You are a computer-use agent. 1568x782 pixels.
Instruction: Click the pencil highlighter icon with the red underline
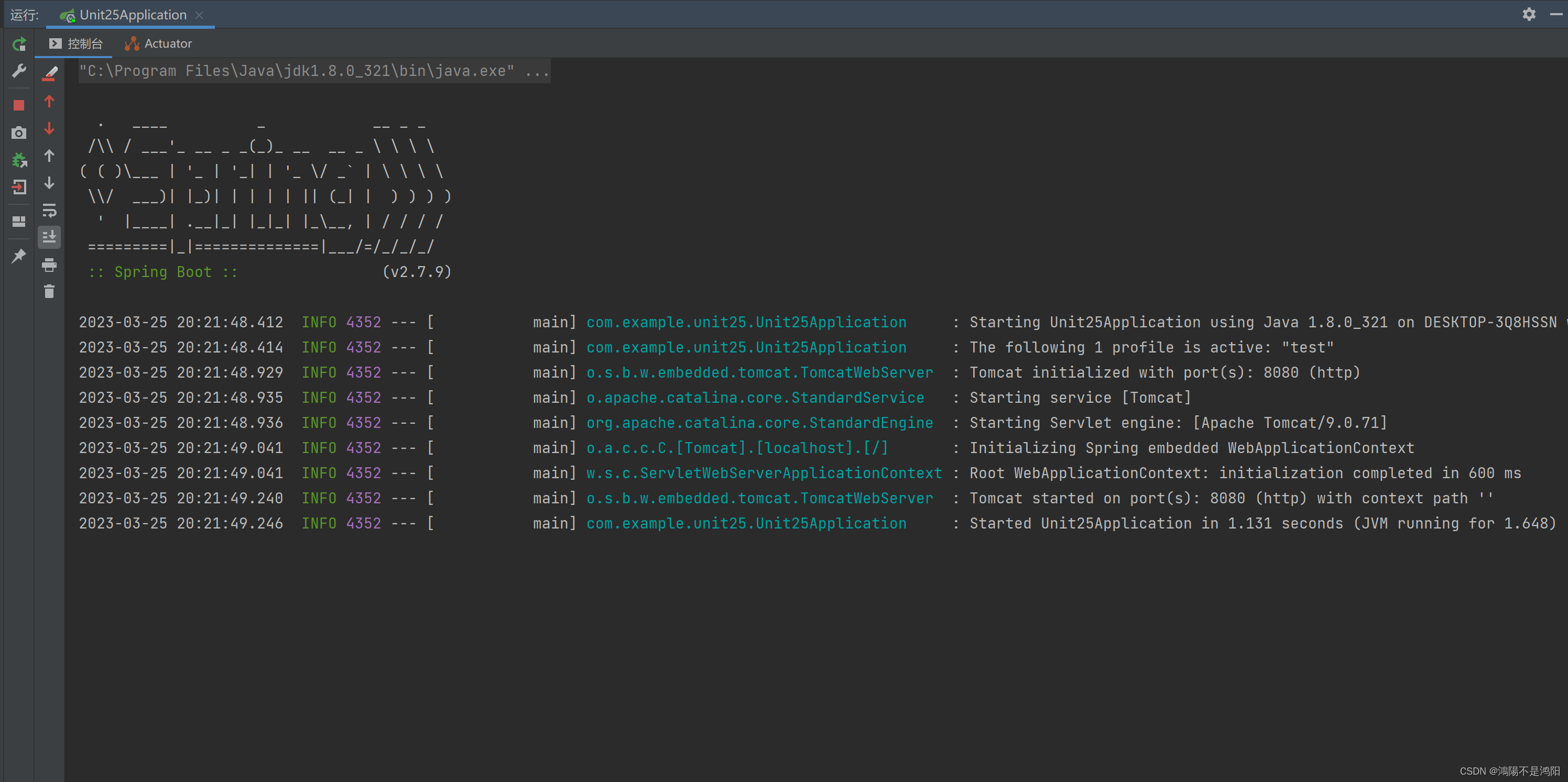pyautogui.click(x=49, y=74)
